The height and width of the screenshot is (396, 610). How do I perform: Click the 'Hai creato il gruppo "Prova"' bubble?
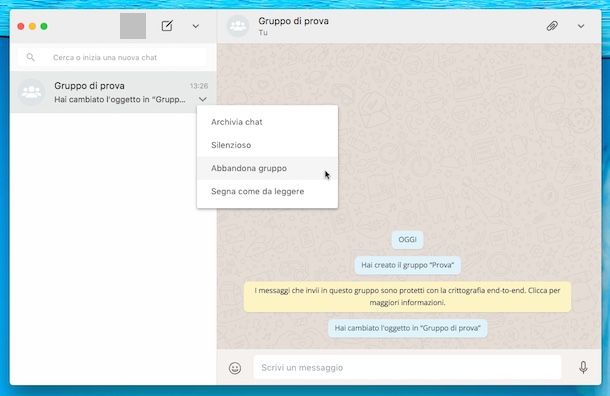point(407,265)
